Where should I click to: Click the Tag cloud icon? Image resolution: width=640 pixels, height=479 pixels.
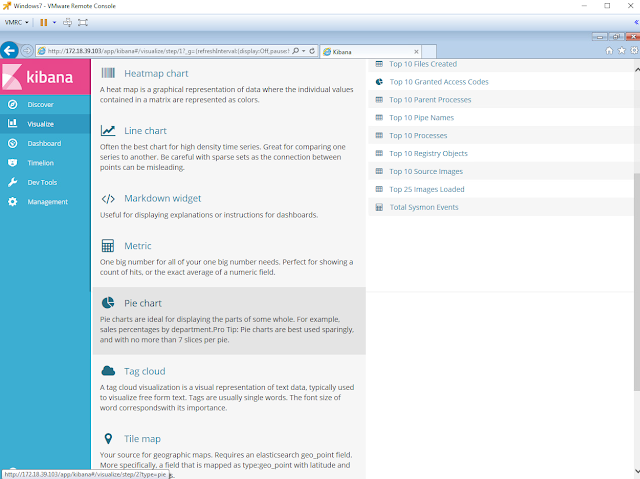click(x=108, y=370)
